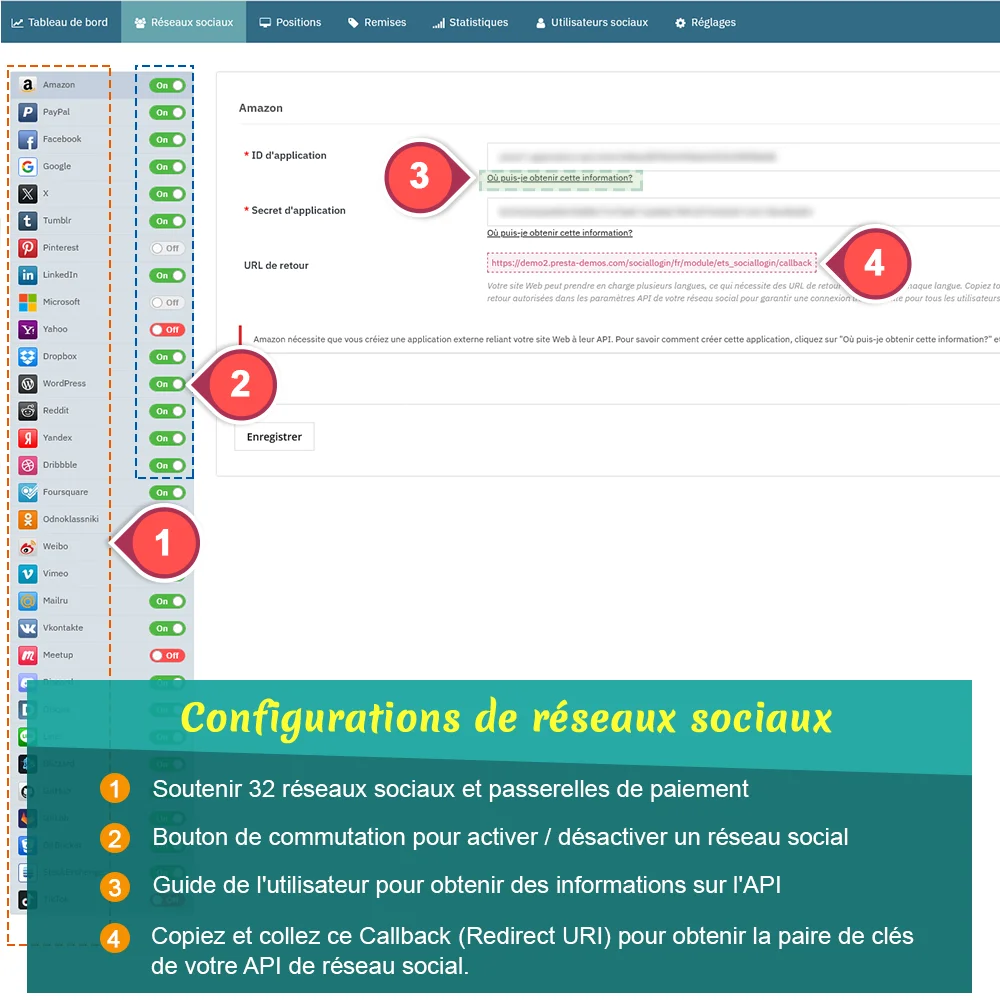Select the Dropbox icon

pyautogui.click(x=27, y=357)
